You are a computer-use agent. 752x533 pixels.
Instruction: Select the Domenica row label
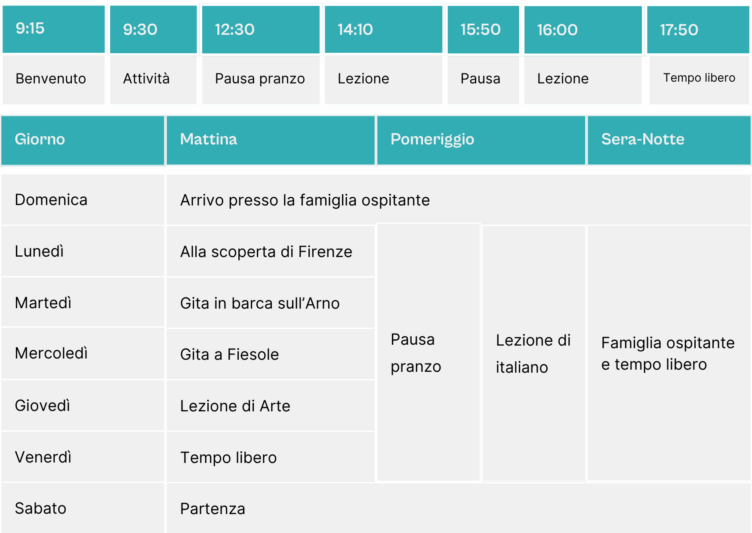[82, 200]
